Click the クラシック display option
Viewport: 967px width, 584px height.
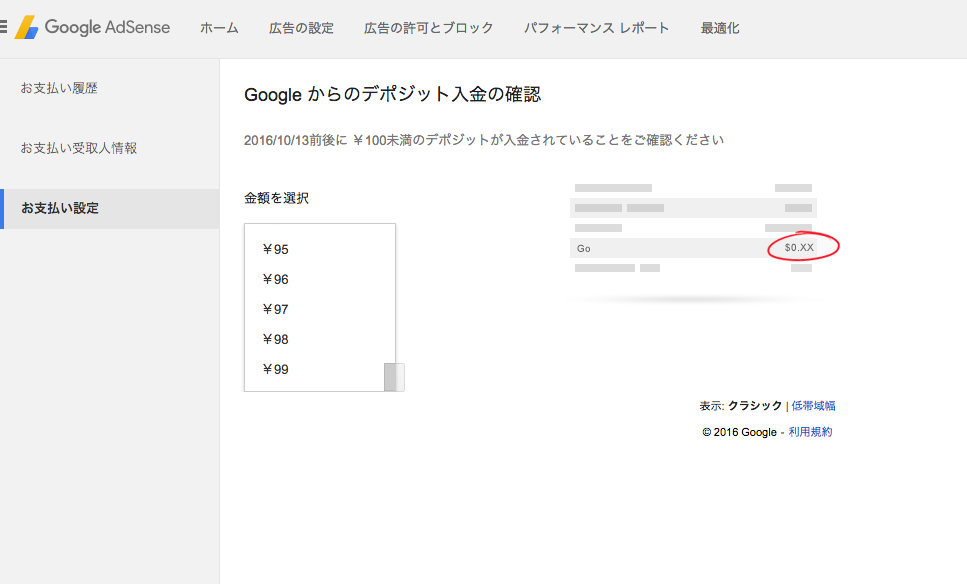tap(755, 406)
